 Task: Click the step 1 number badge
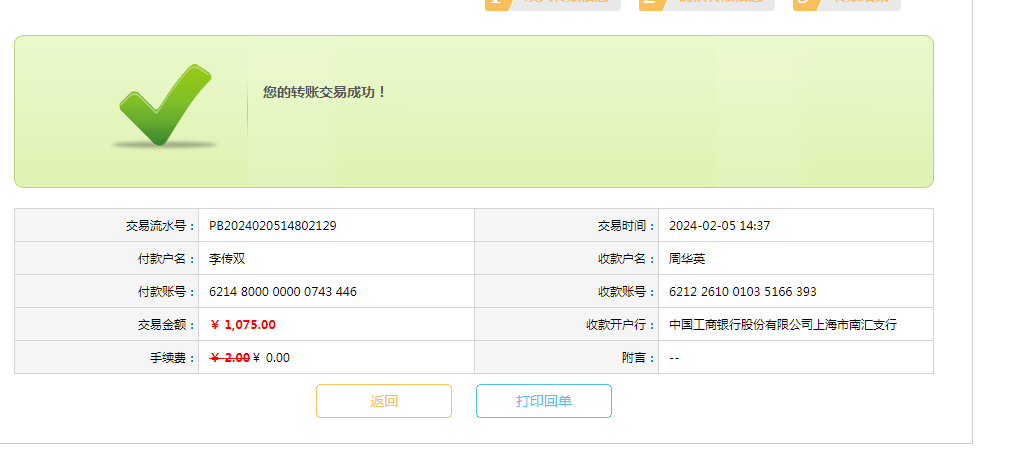pyautogui.click(x=497, y=3)
